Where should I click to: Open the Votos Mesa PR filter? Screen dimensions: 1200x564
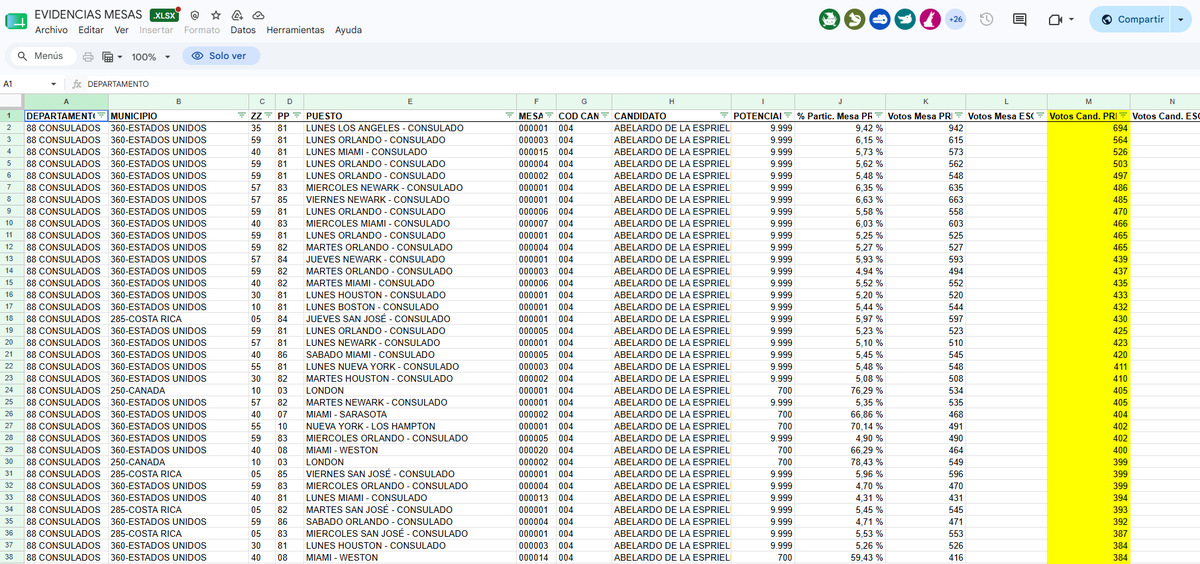pyautogui.click(x=959, y=117)
